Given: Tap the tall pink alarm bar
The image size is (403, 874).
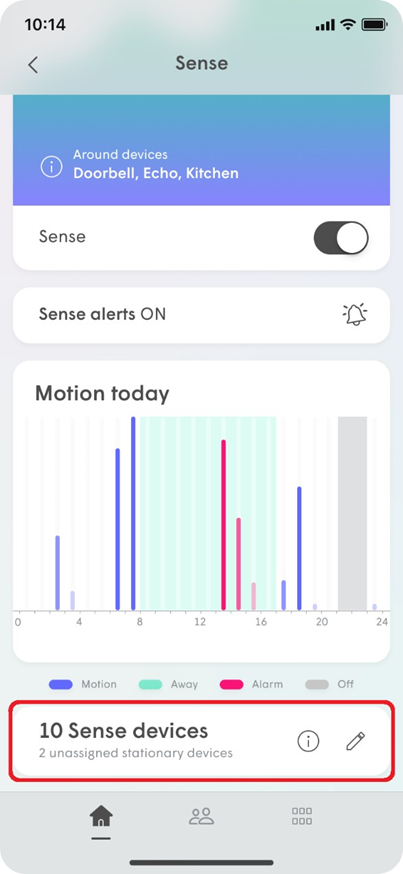Looking at the screenshot, I should pos(224,525).
